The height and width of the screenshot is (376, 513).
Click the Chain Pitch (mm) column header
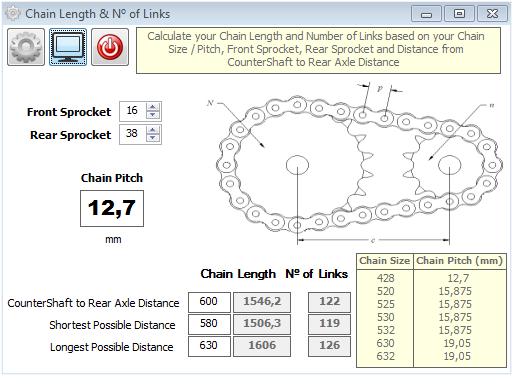click(459, 261)
